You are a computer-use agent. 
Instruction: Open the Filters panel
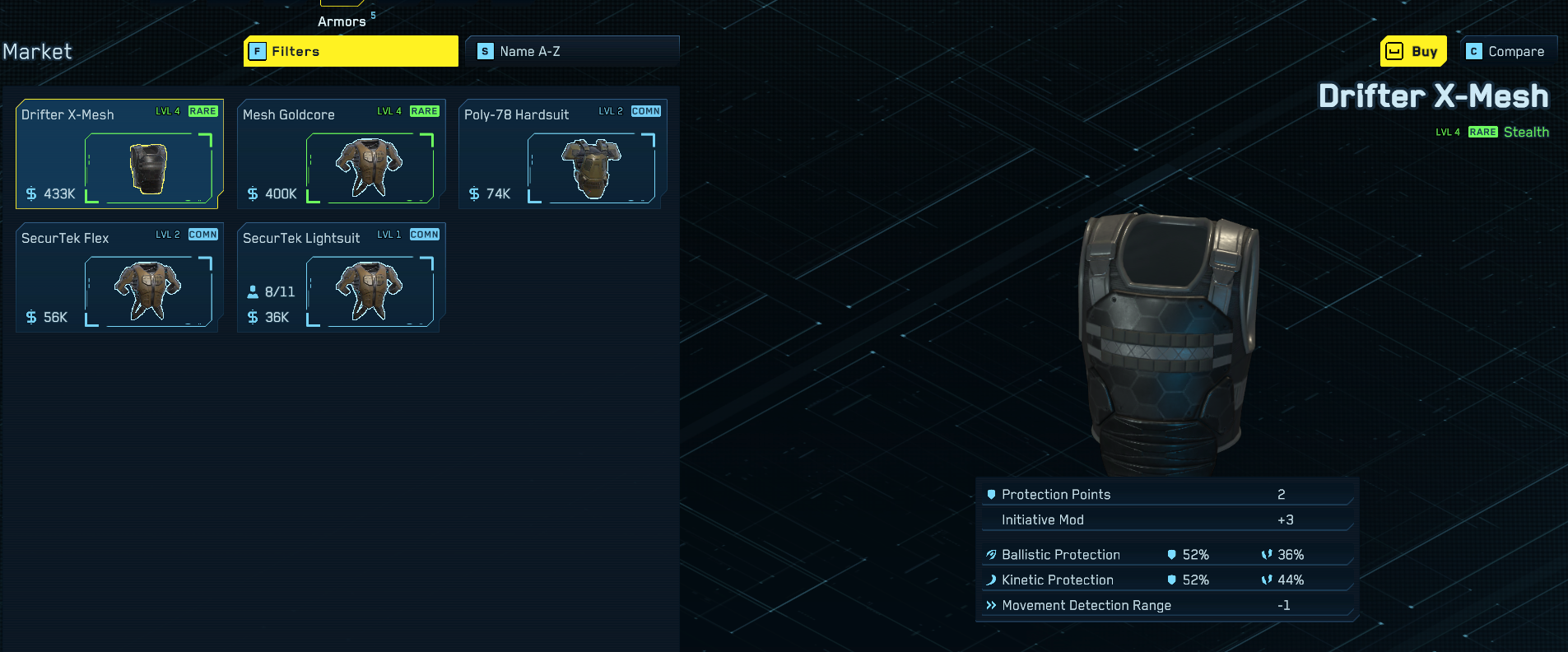pyautogui.click(x=351, y=51)
